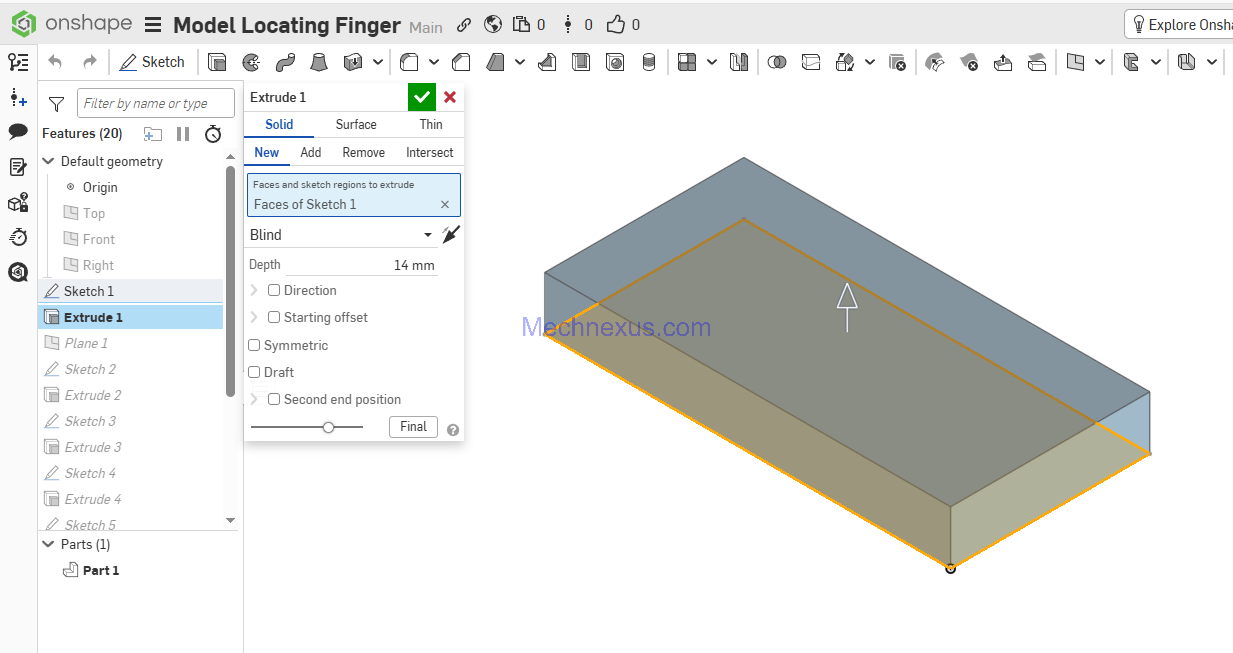
Task: Select the Rib tool
Action: [547, 62]
